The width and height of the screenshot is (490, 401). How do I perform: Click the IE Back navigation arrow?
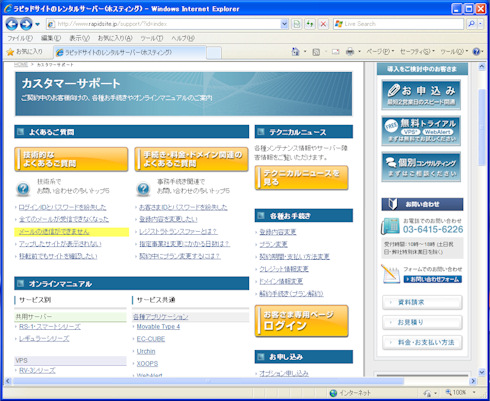(x=12, y=24)
